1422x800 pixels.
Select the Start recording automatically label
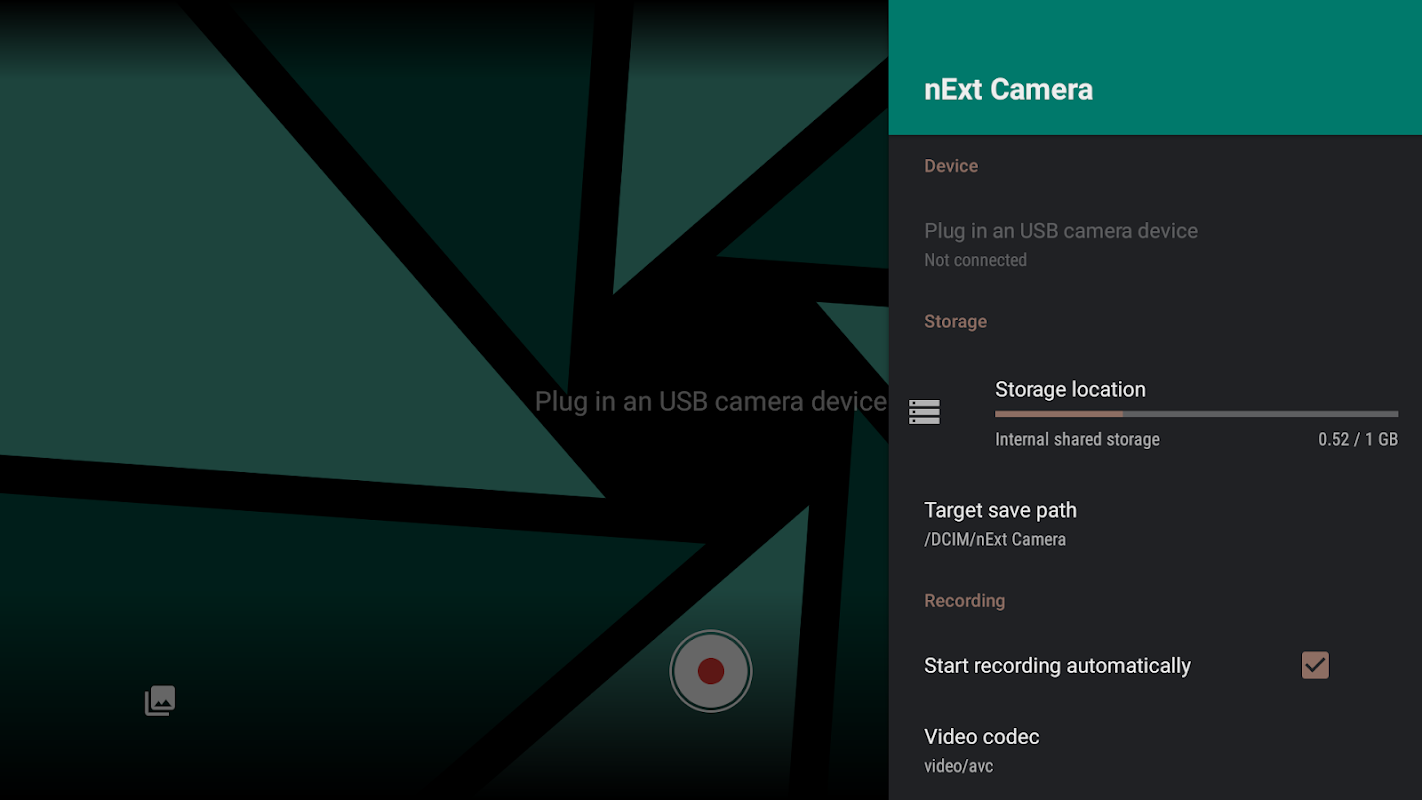pos(1057,666)
